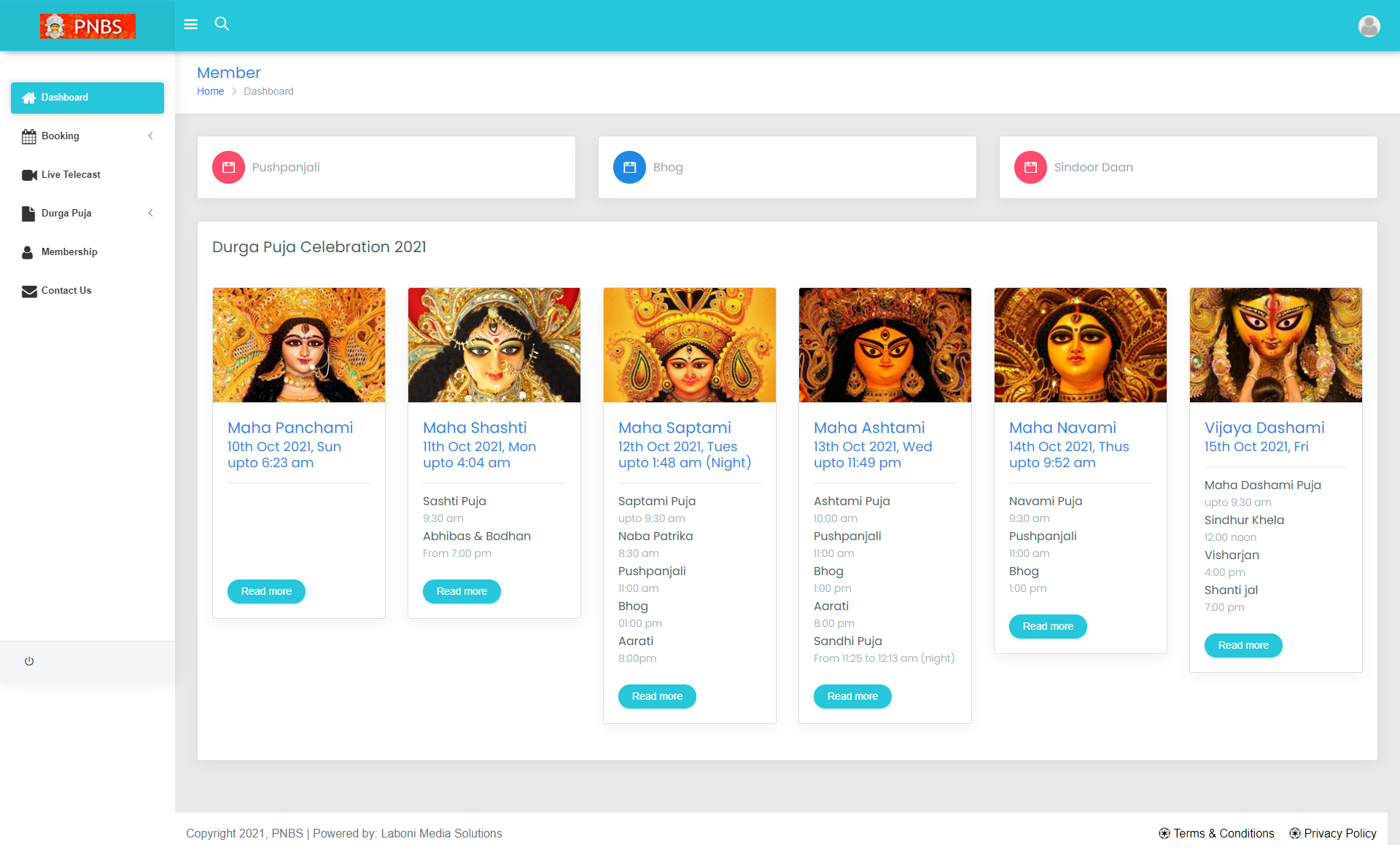The width and height of the screenshot is (1400, 855).
Task: Click the Maha Ashtami title
Action: coord(869,428)
